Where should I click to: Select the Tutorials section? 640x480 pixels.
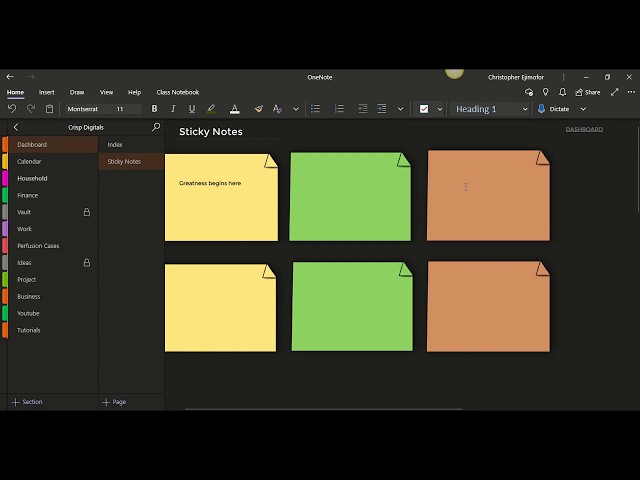[x=53, y=330]
